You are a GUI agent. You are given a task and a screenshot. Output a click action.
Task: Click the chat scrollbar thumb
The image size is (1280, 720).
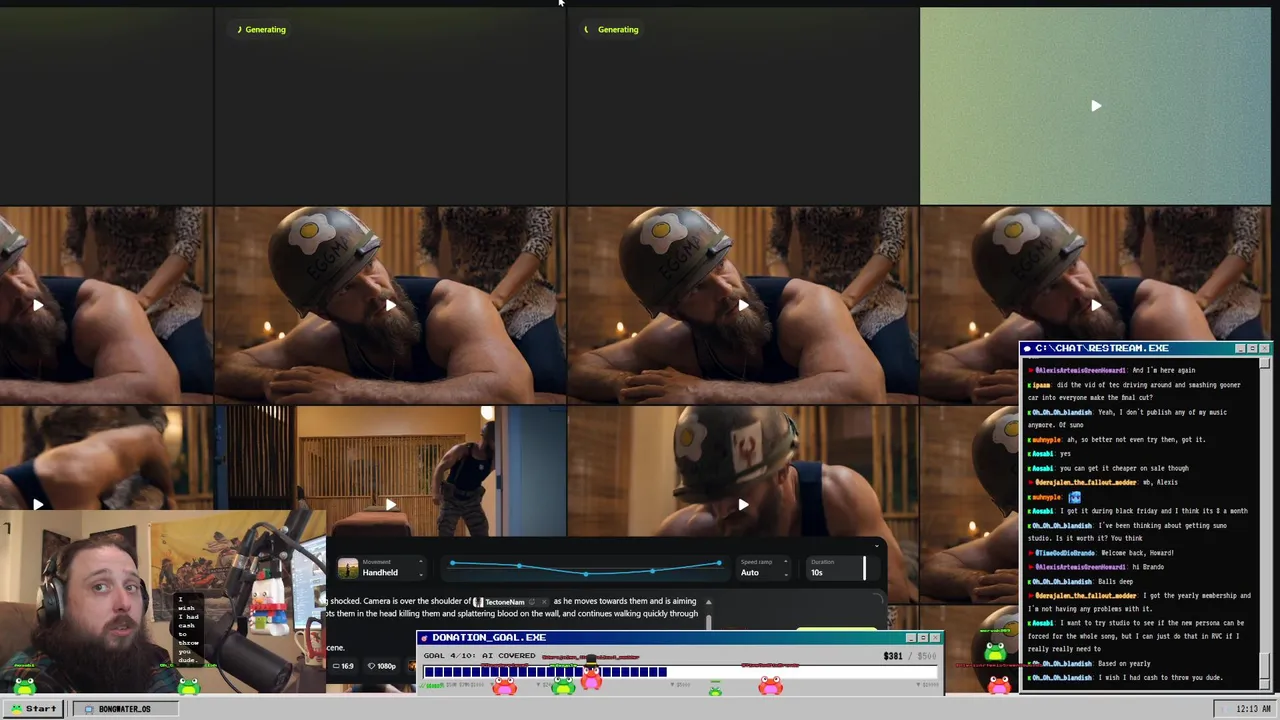click(1265, 665)
